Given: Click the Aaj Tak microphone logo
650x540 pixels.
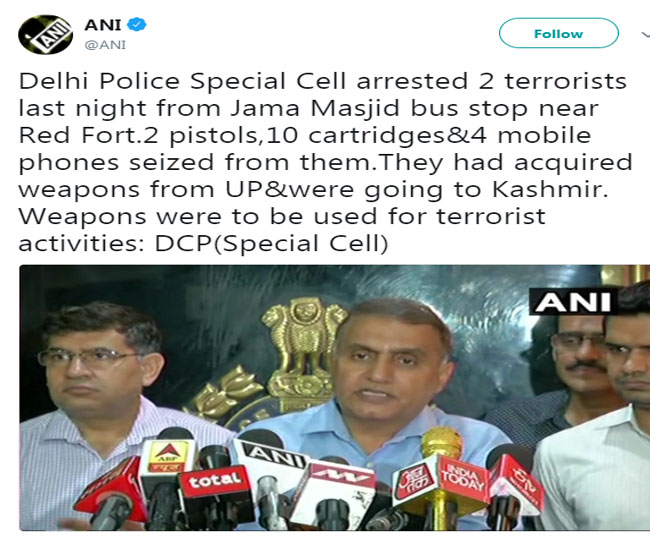Looking at the screenshot, I should [x=416, y=480].
